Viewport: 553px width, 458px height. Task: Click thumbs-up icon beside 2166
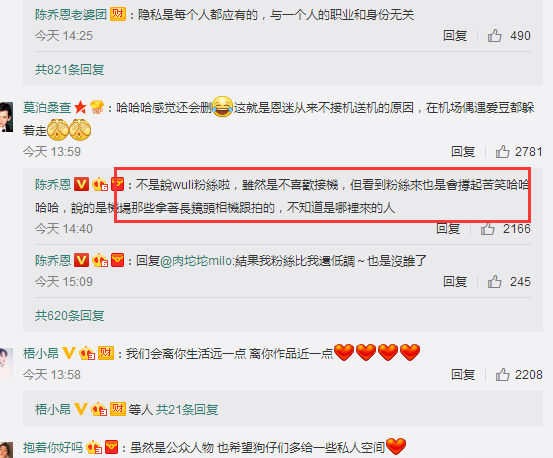click(487, 229)
